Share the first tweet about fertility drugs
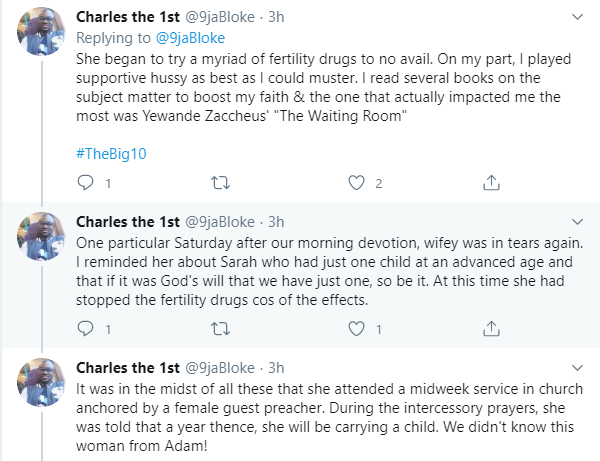 pos(490,183)
